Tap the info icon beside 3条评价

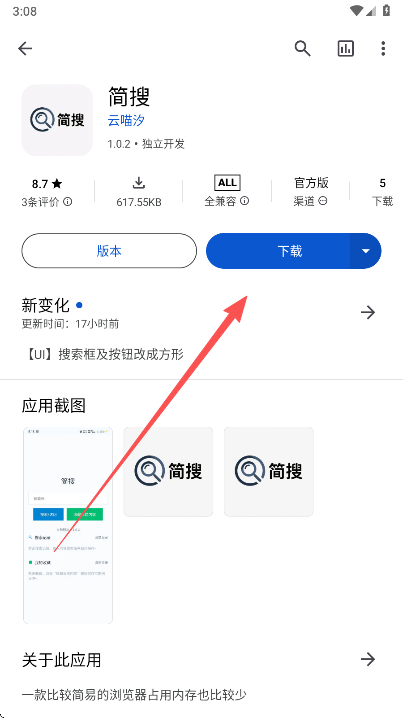(67, 201)
